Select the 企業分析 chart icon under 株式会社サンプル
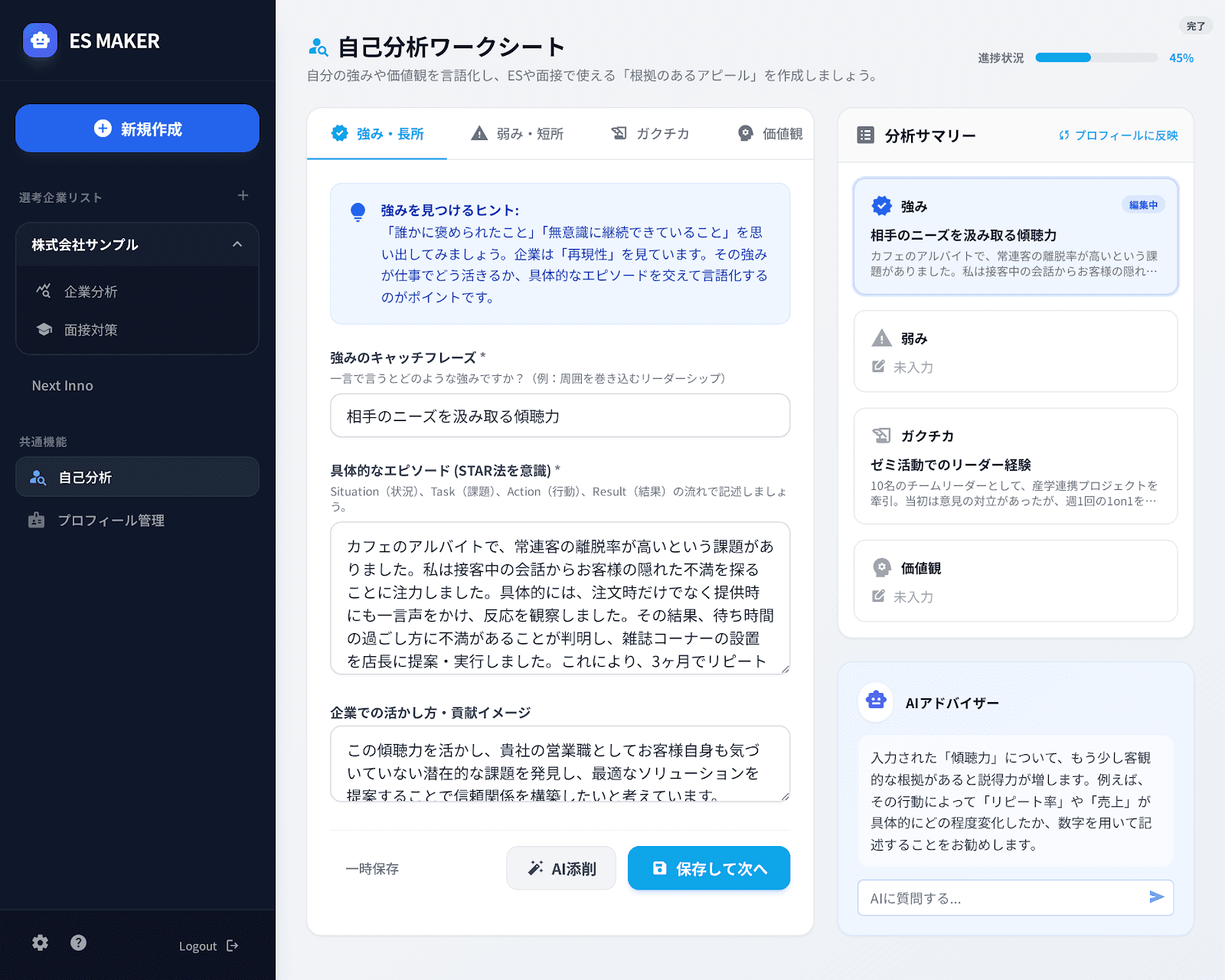Screen dimensions: 1225x980 44,291
